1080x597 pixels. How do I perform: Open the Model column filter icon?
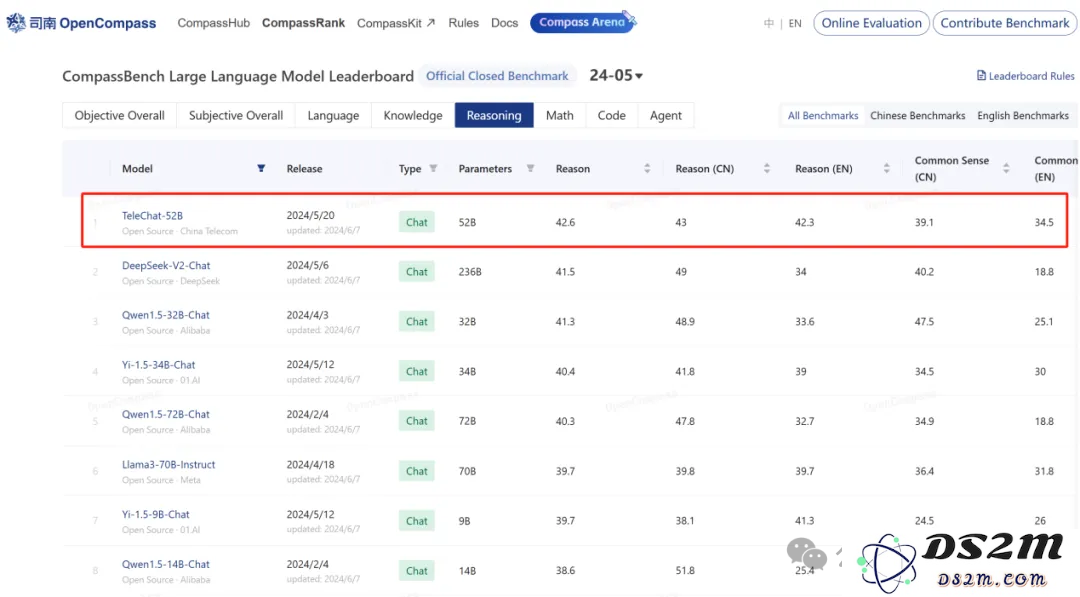(x=261, y=168)
